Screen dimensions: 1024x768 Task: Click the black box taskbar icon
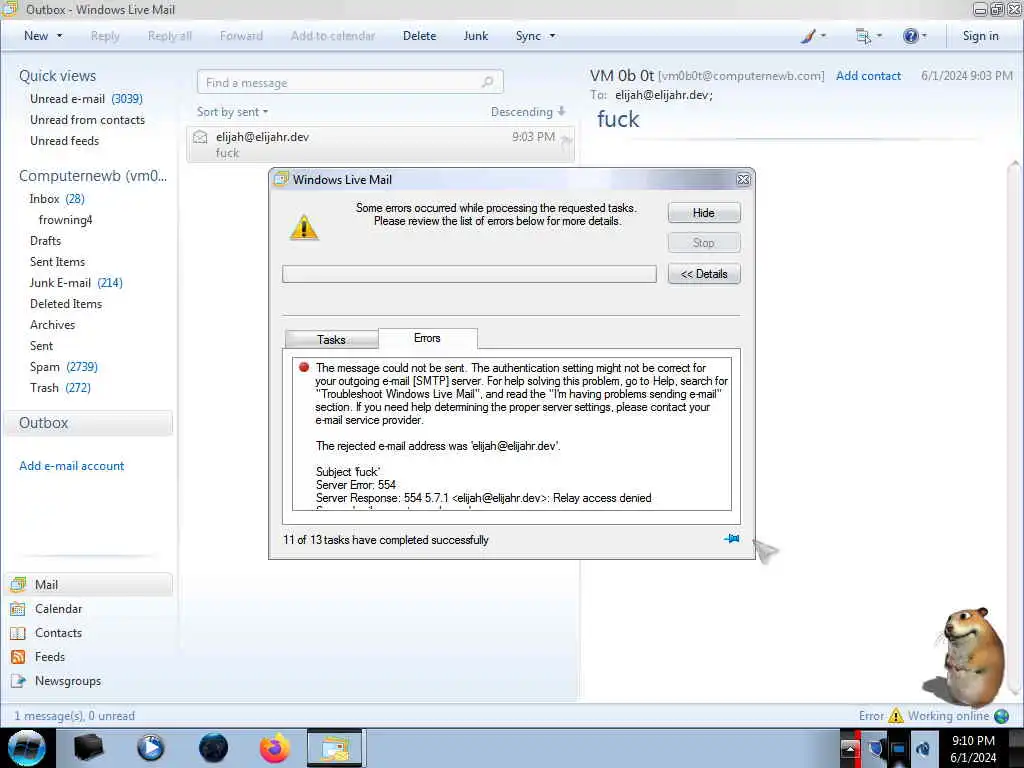pyautogui.click(x=89, y=748)
